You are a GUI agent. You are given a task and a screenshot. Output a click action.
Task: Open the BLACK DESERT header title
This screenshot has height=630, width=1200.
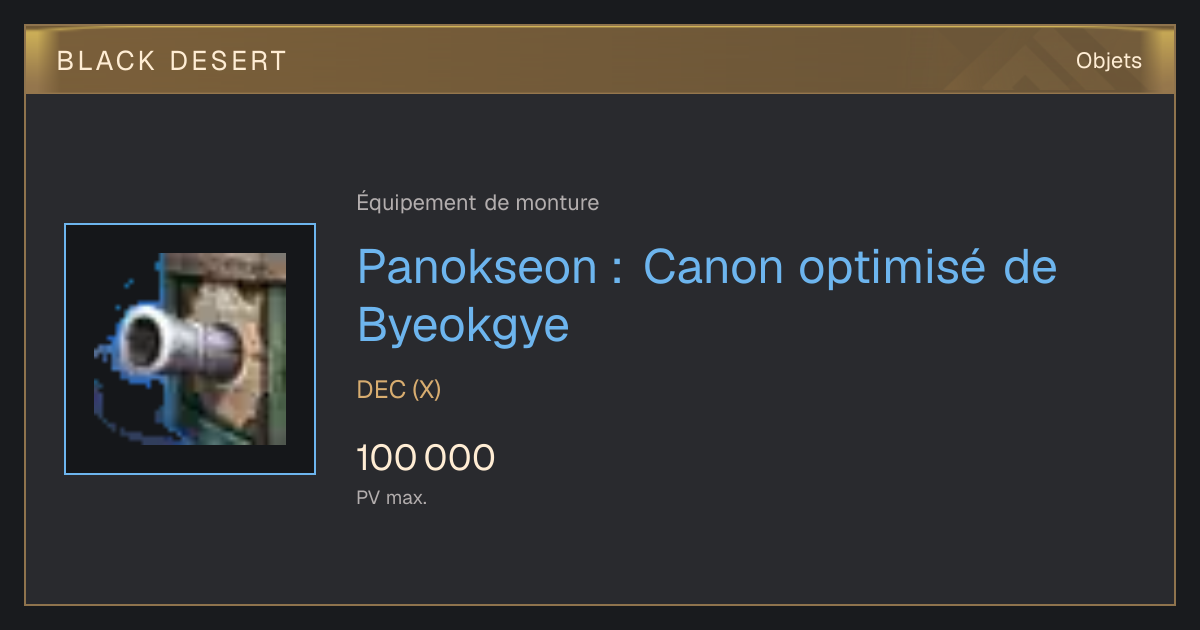click(172, 61)
